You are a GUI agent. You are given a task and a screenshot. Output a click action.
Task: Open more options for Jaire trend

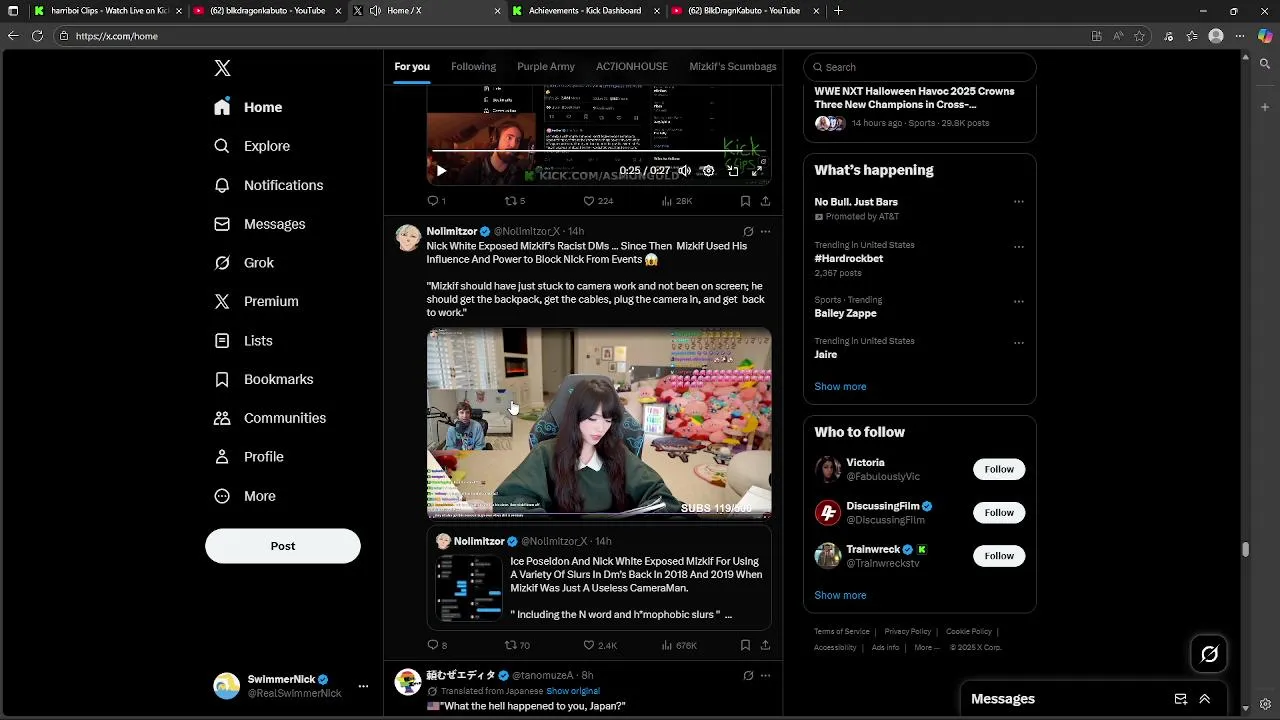(x=1019, y=342)
